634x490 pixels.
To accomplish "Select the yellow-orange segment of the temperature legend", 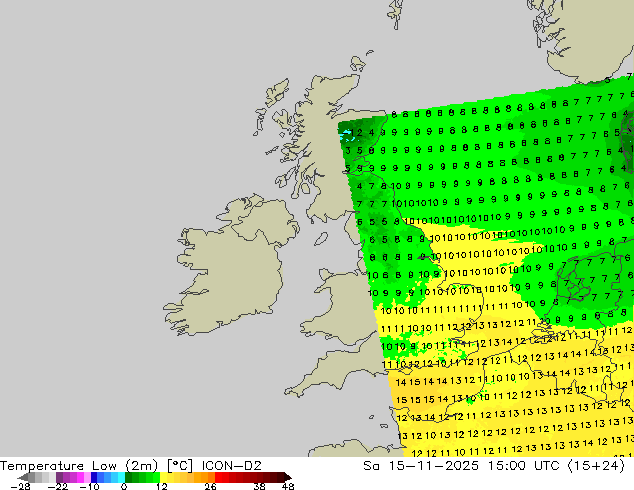I will (187, 477).
